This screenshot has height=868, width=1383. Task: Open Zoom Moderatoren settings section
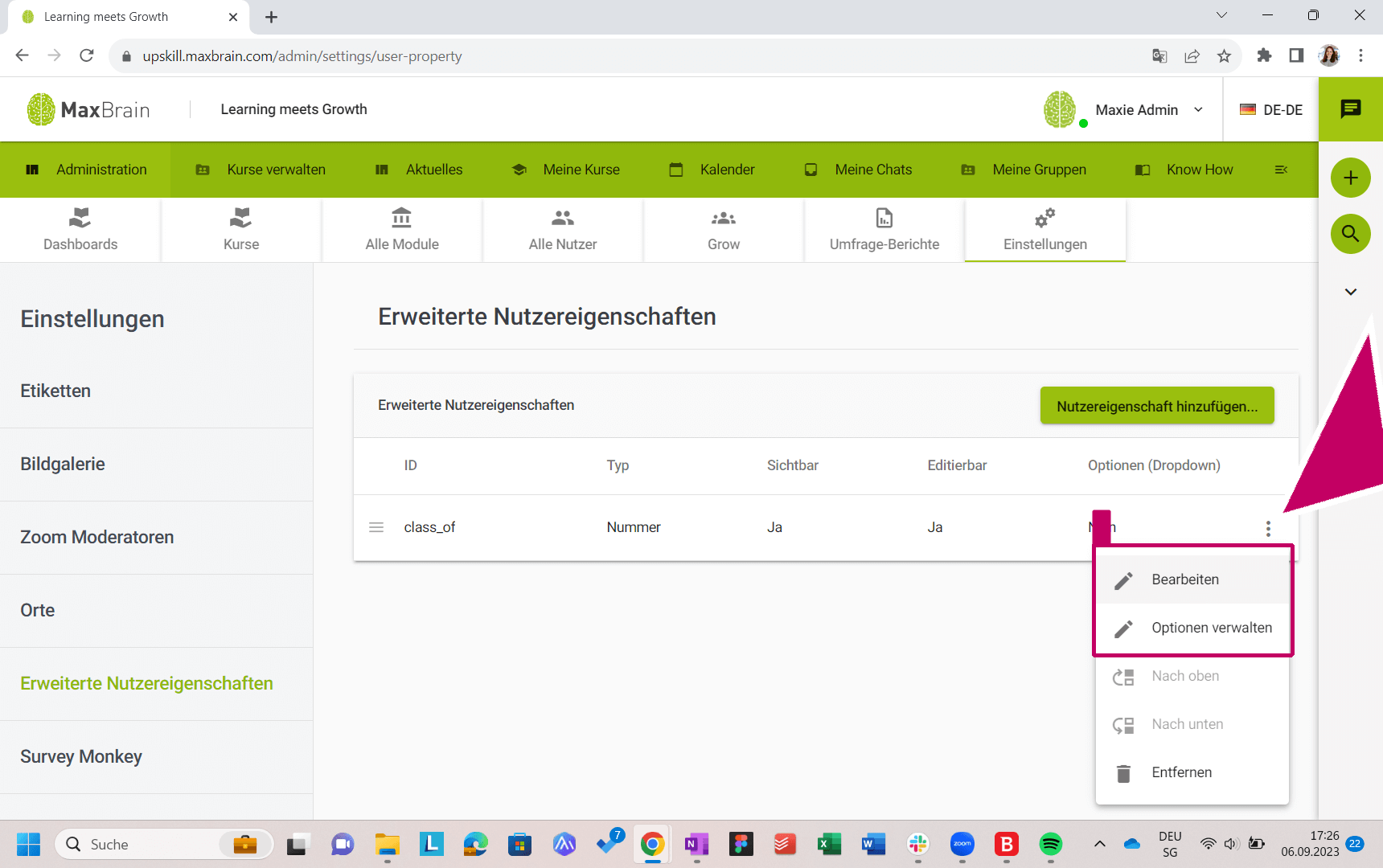coord(156,538)
